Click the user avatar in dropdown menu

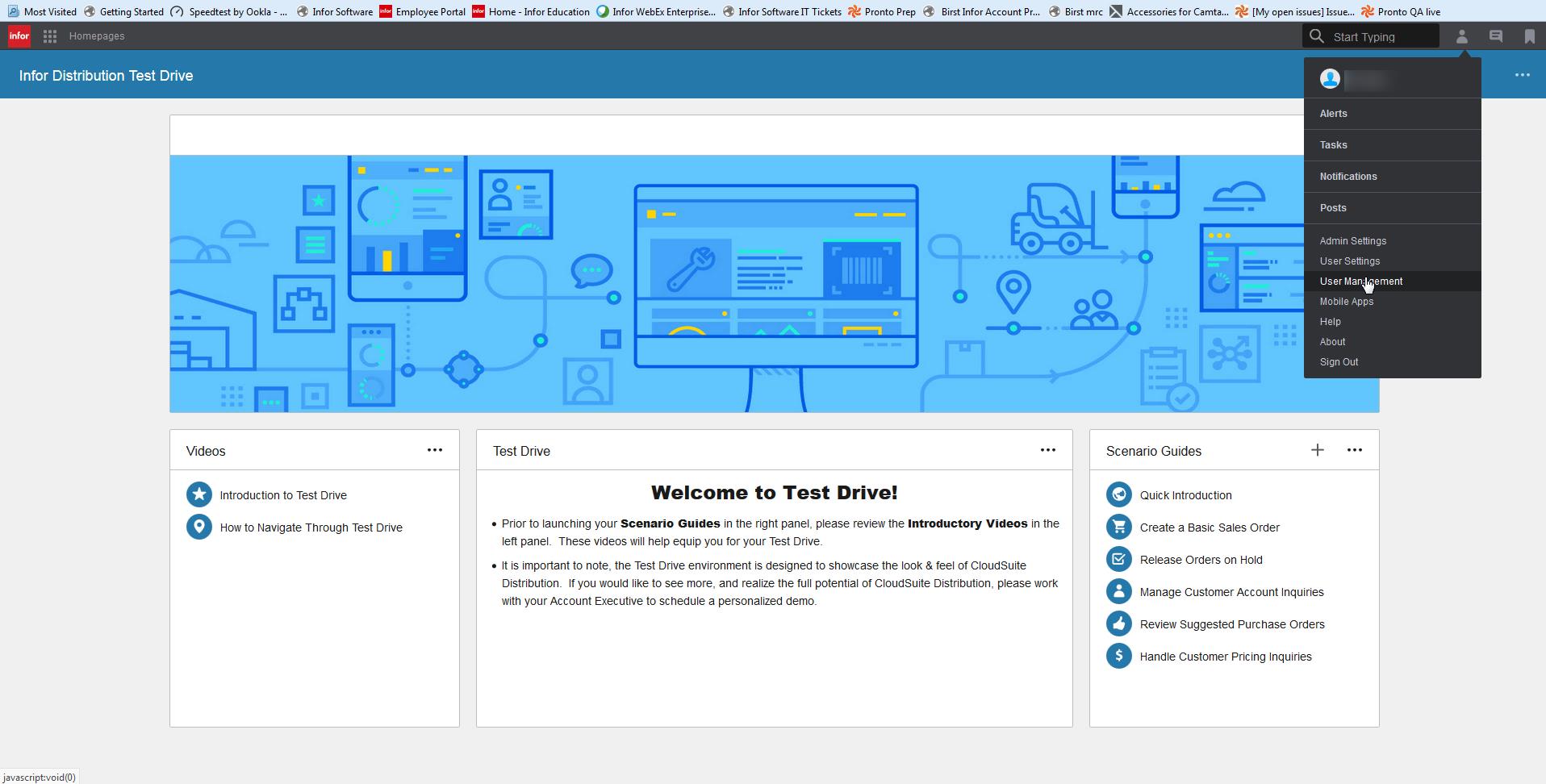pos(1330,78)
